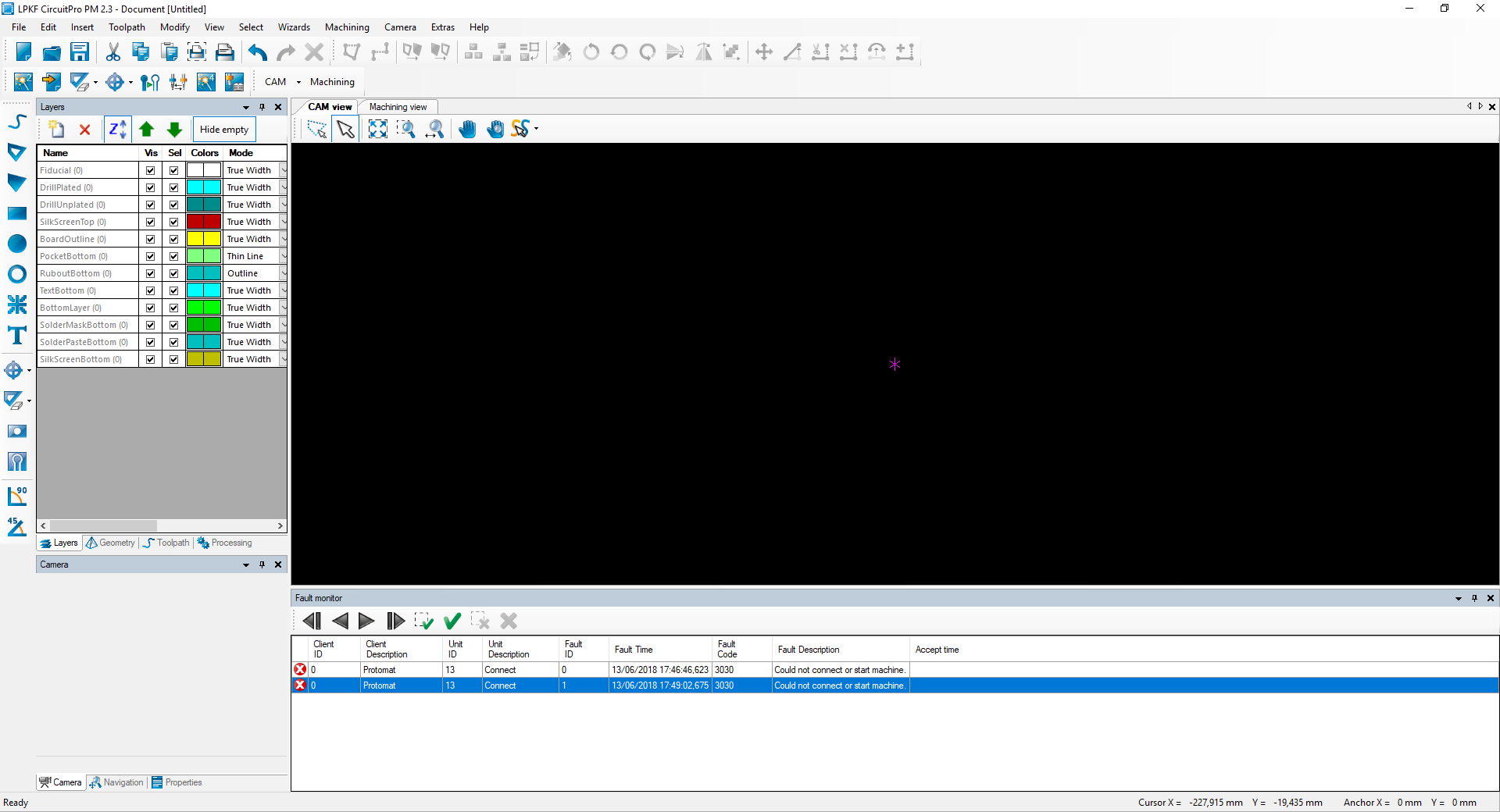
Task: Open mode dropdown for PocketBottom layer
Action: (x=283, y=256)
